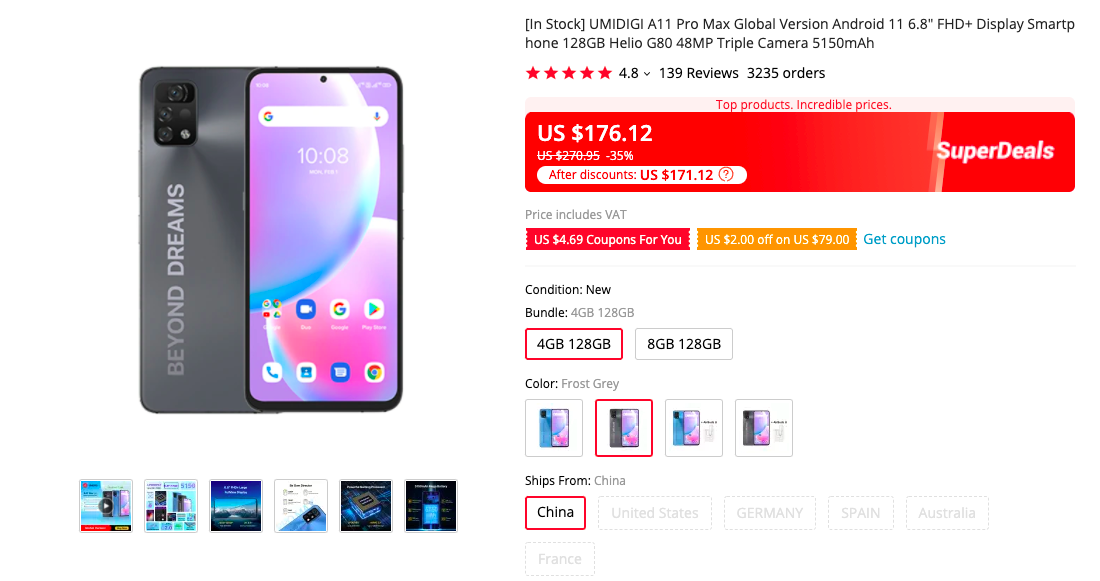The height and width of the screenshot is (581, 1100).
Task: Select the last color variant option
Action: [763, 427]
